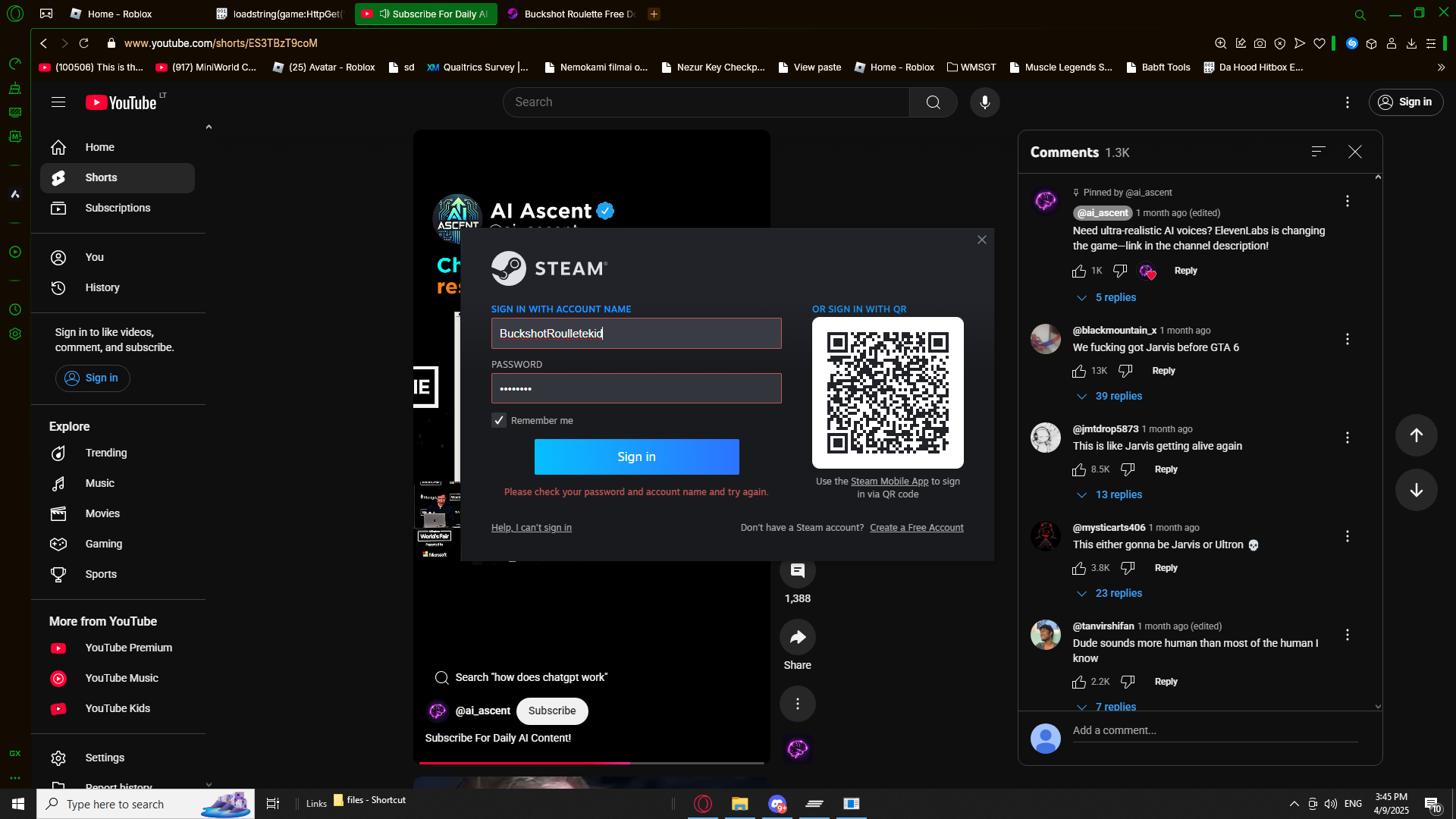Go back using the browser back arrow
Viewport: 1456px width, 819px height.
click(x=44, y=43)
